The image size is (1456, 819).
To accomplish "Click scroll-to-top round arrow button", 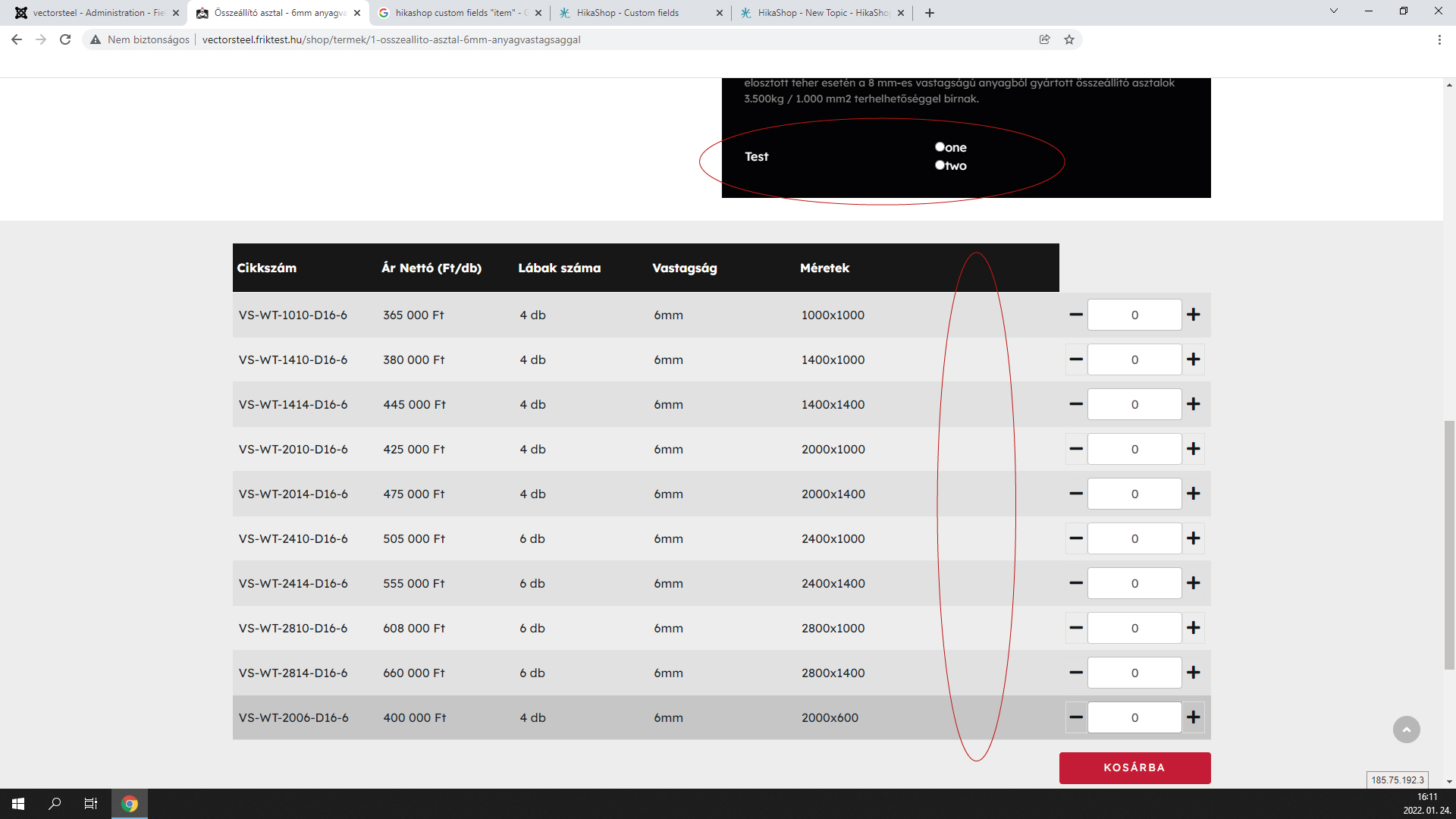I will (1406, 730).
